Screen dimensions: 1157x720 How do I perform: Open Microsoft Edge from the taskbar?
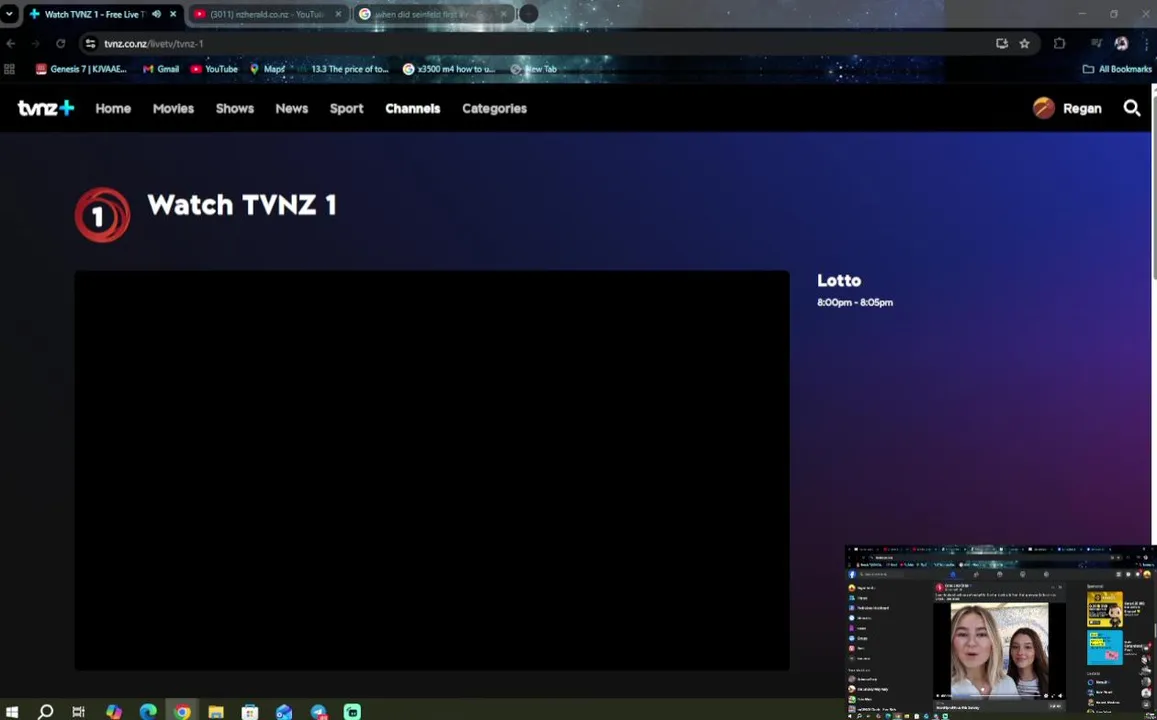[148, 712]
